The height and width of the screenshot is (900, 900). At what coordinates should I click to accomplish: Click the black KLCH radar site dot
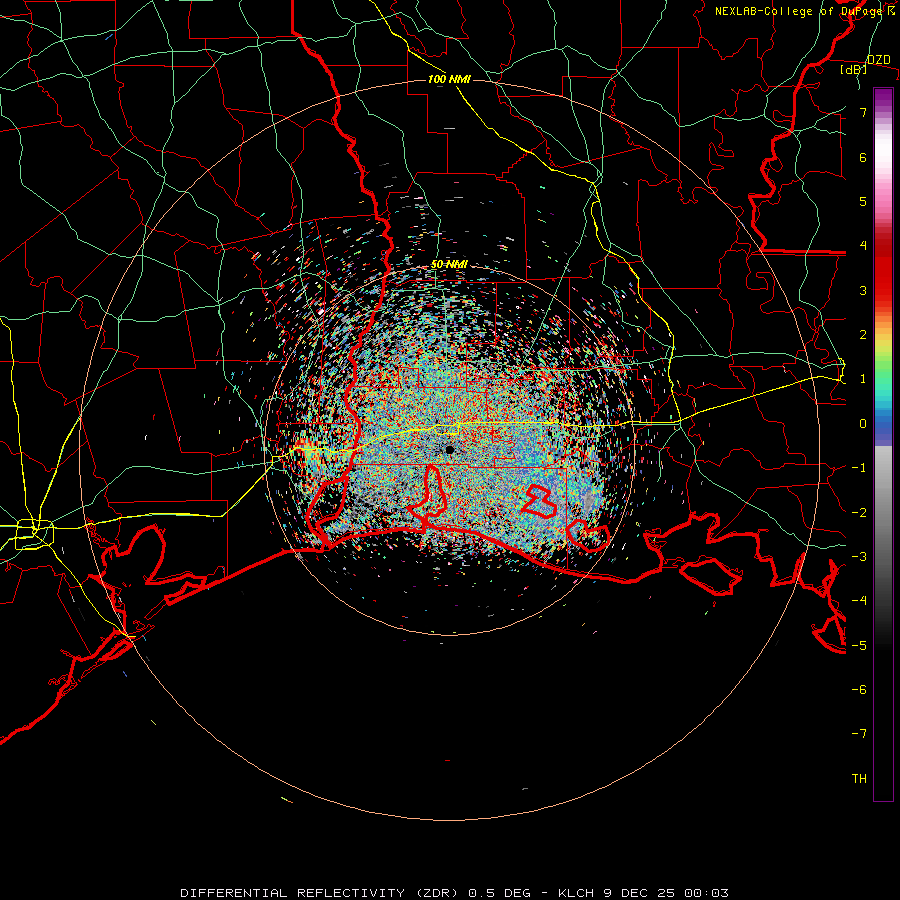(450, 449)
